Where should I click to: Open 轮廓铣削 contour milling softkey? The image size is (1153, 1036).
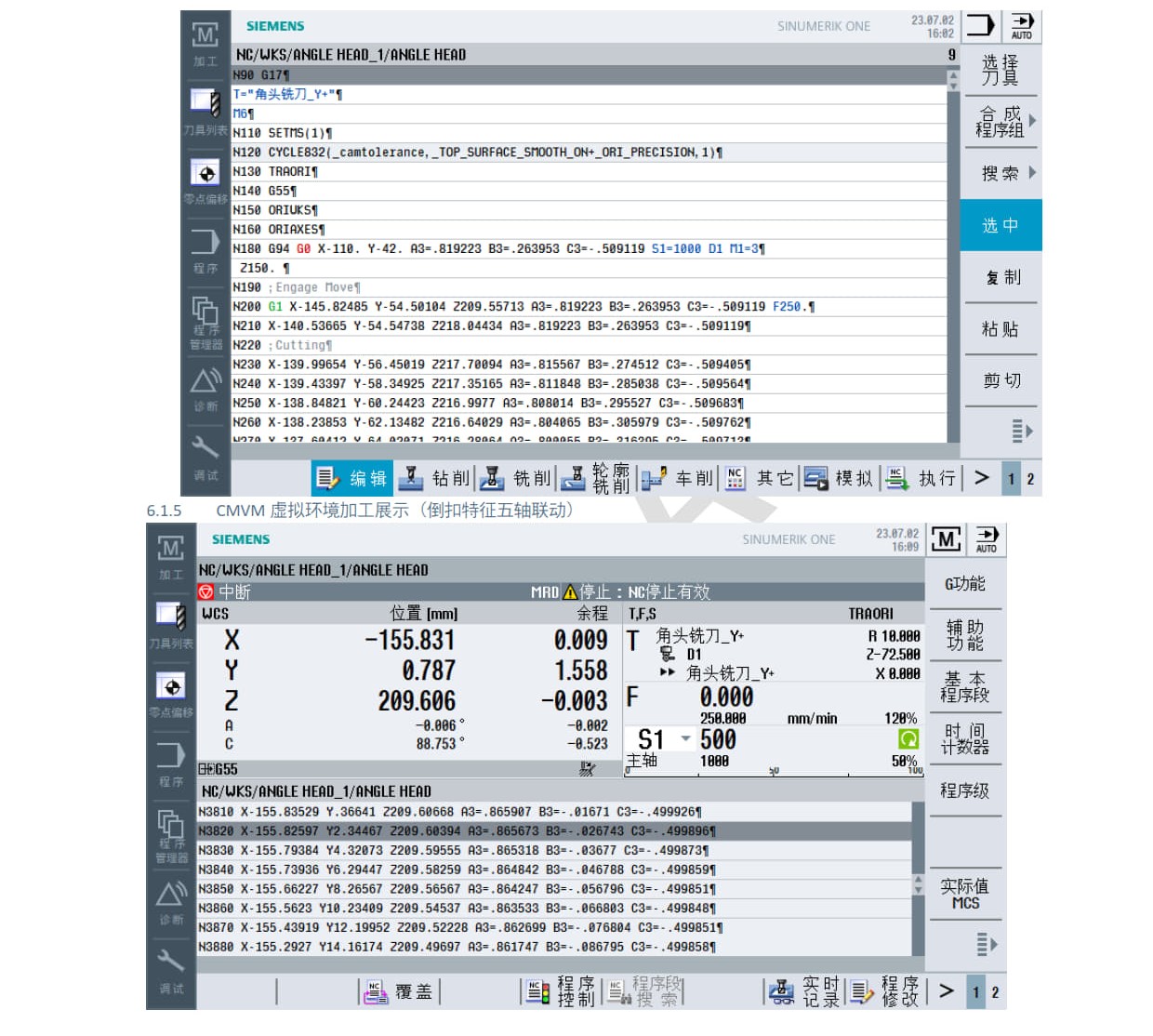[x=597, y=478]
